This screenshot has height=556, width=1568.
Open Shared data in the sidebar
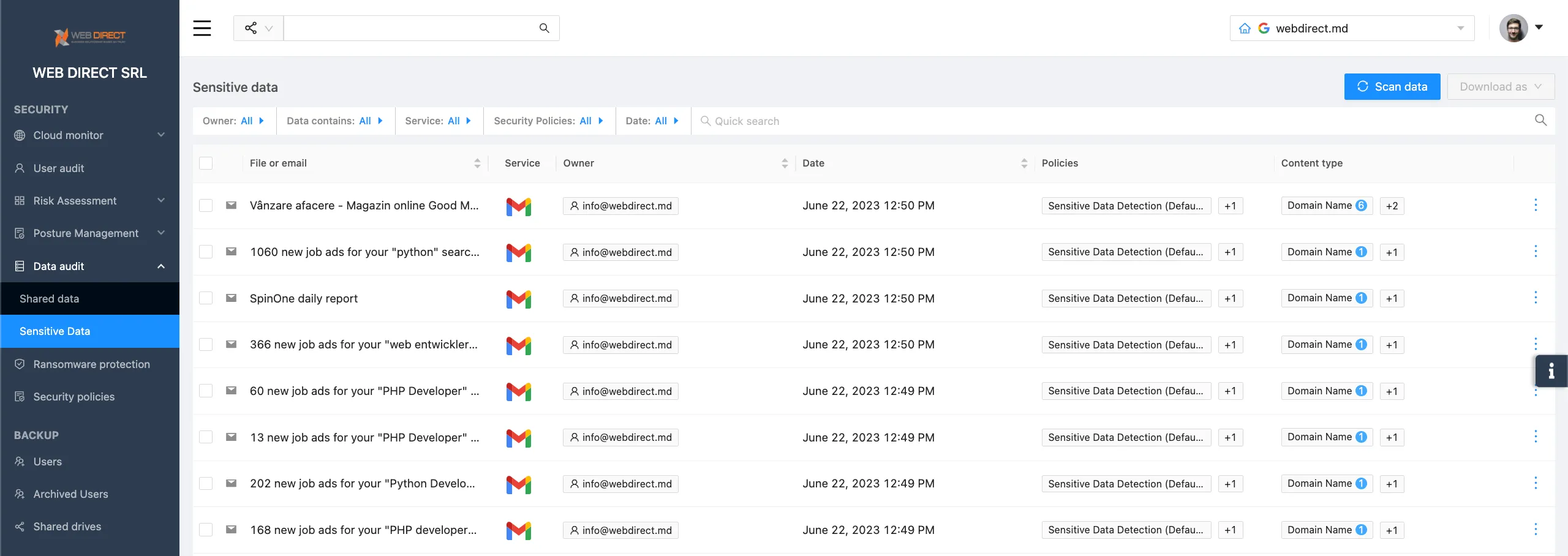coord(50,299)
